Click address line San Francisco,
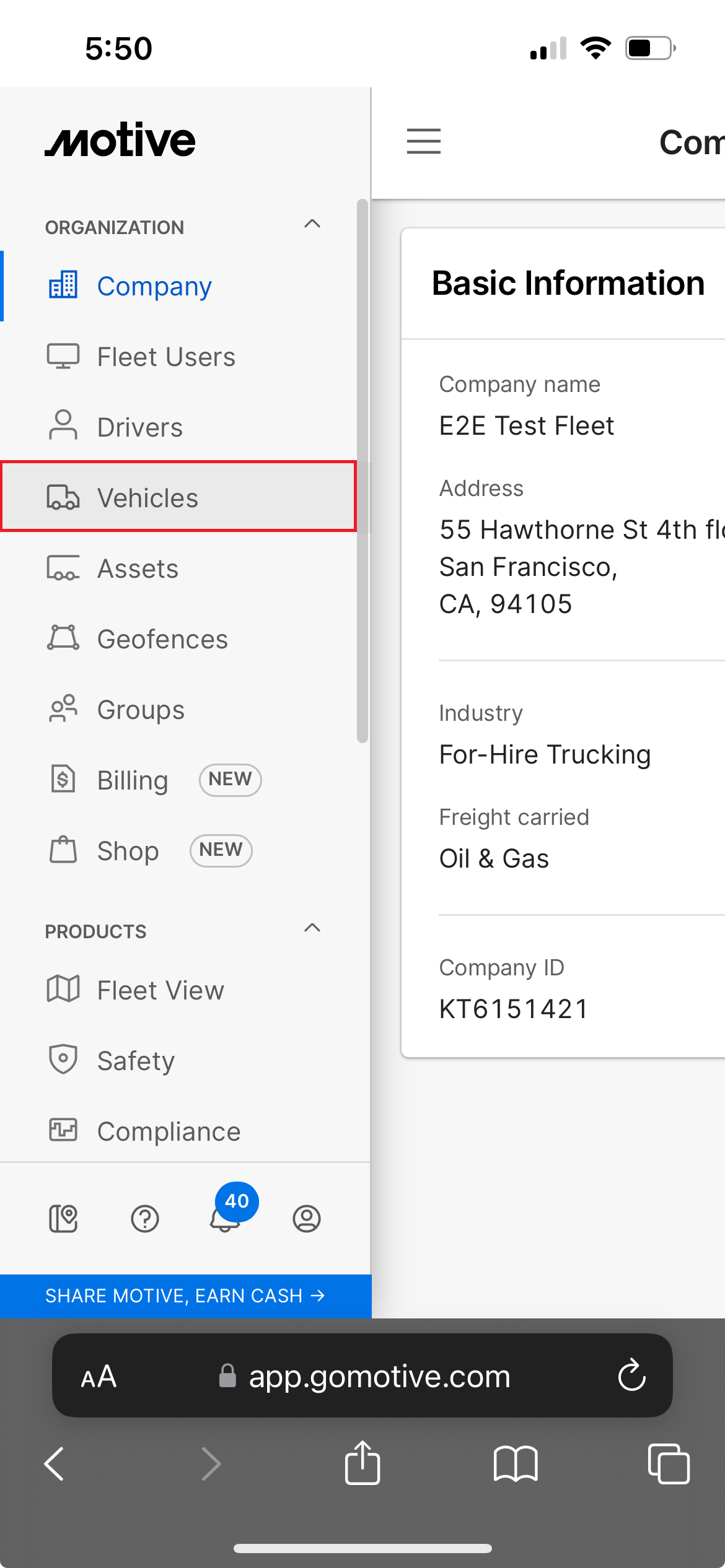 click(x=529, y=567)
